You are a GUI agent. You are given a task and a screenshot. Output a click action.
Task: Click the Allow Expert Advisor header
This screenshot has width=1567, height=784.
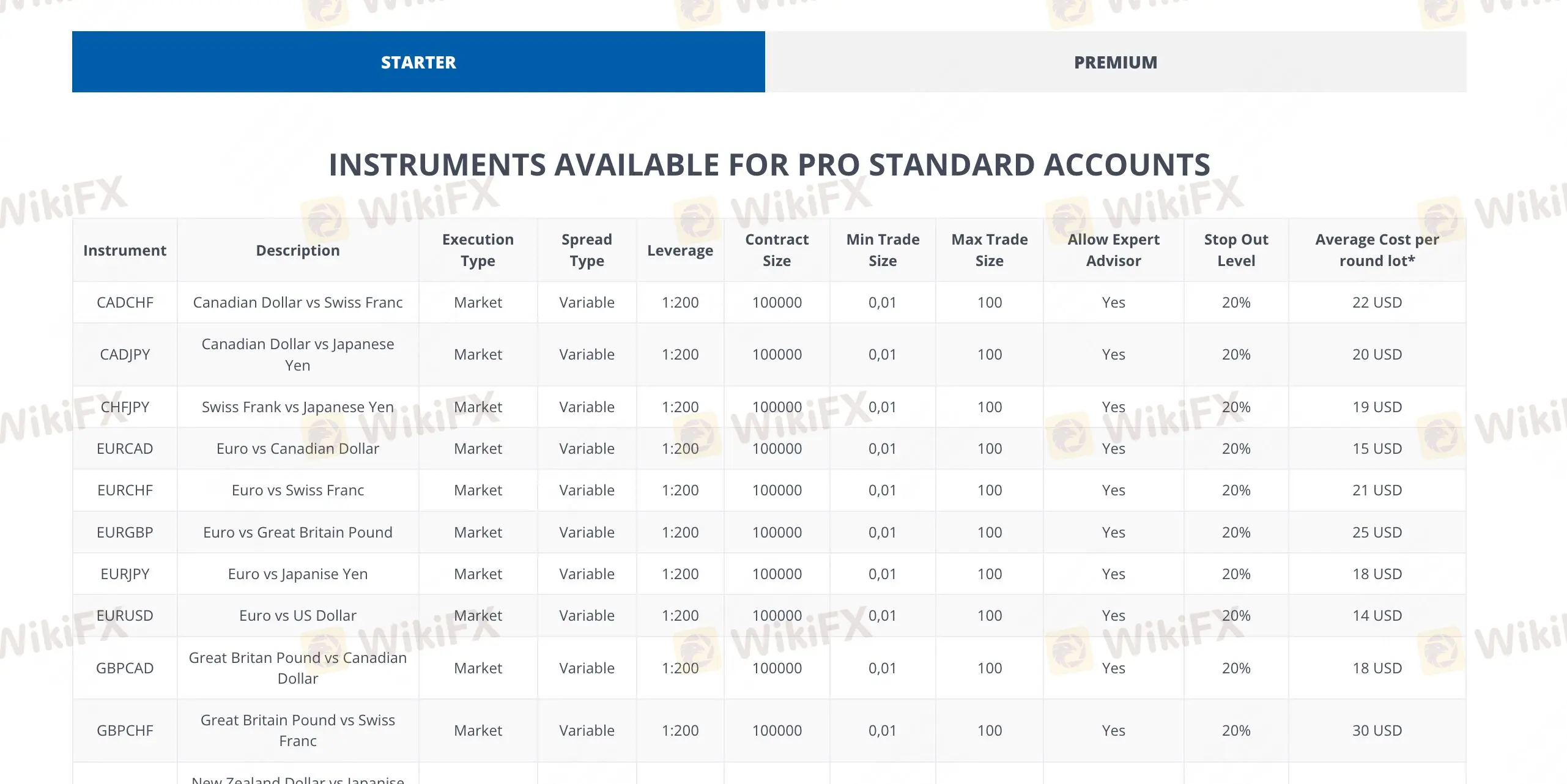click(1113, 250)
